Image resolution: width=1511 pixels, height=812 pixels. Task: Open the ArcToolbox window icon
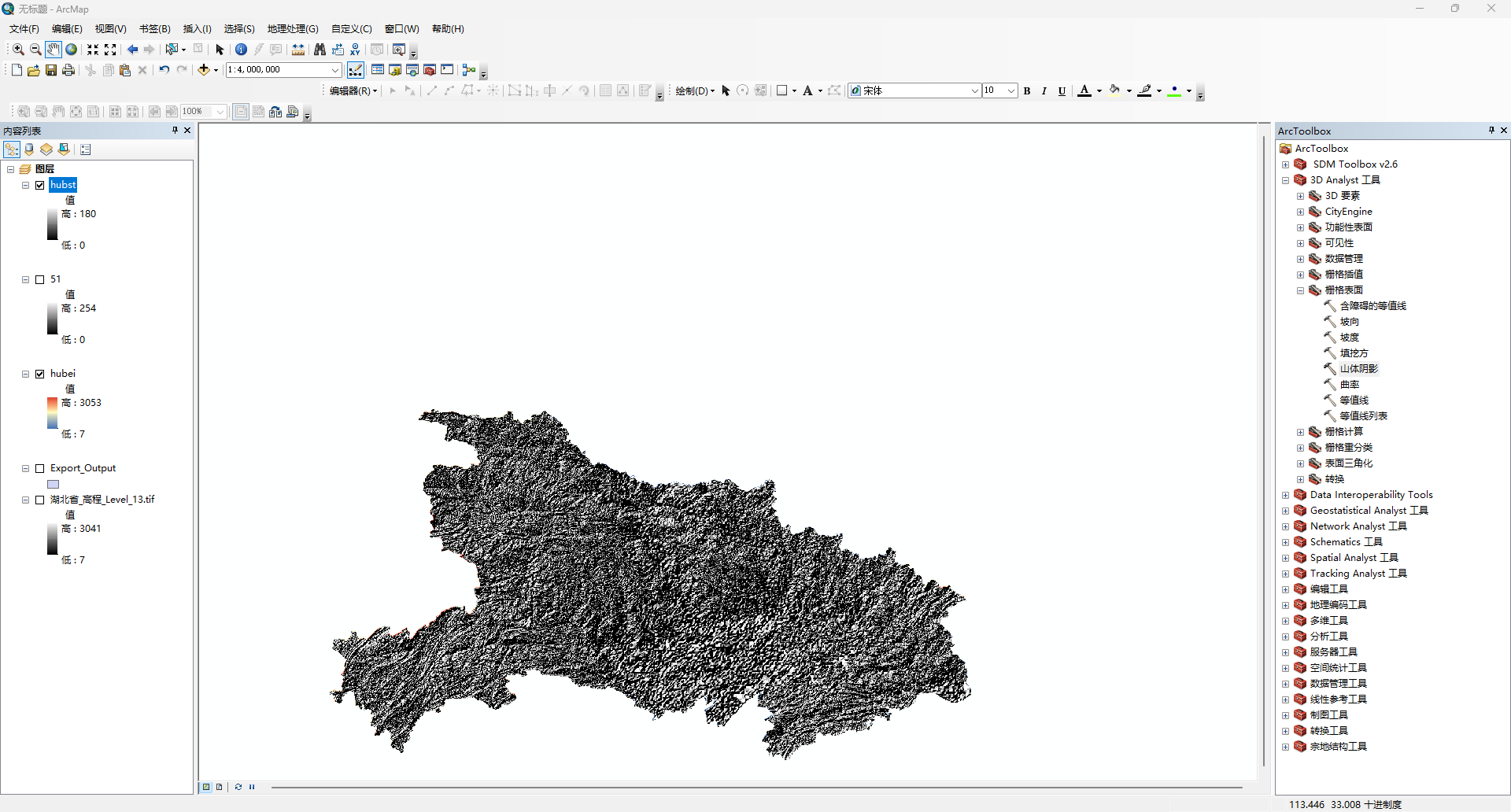(x=430, y=70)
